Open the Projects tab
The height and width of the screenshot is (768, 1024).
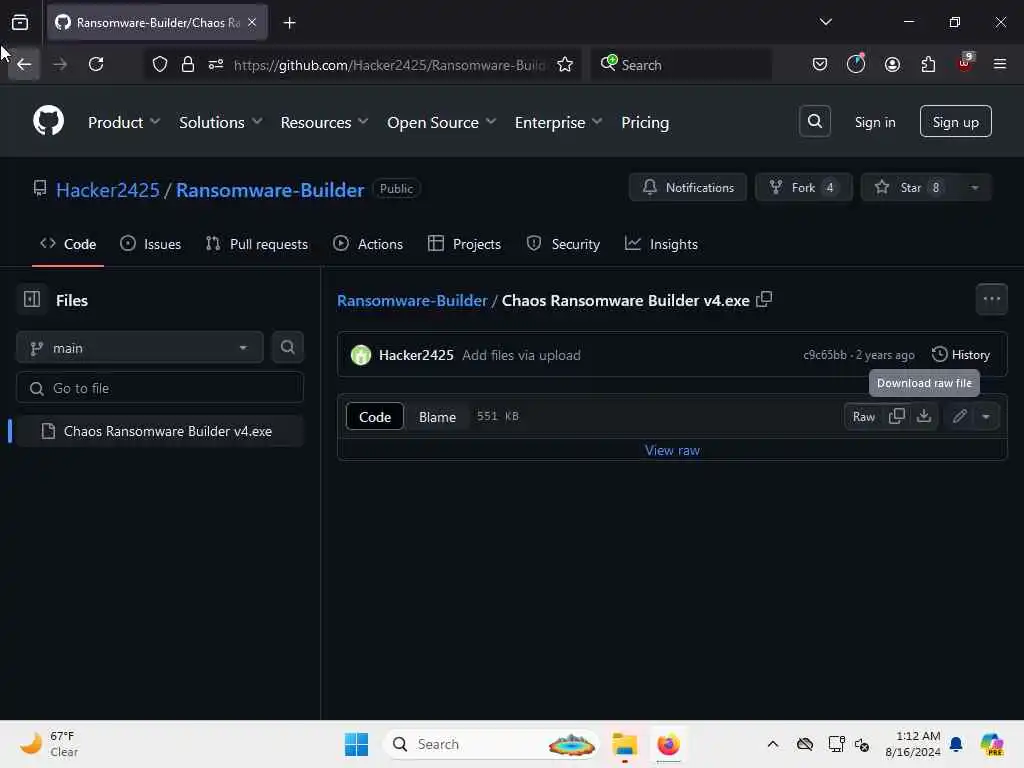click(x=464, y=244)
